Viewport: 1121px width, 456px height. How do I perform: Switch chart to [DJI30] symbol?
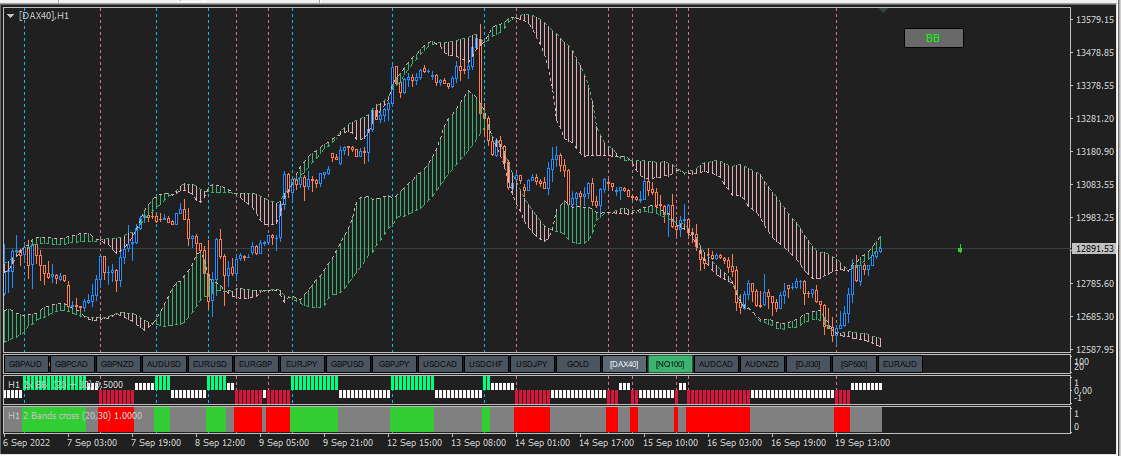(x=808, y=364)
